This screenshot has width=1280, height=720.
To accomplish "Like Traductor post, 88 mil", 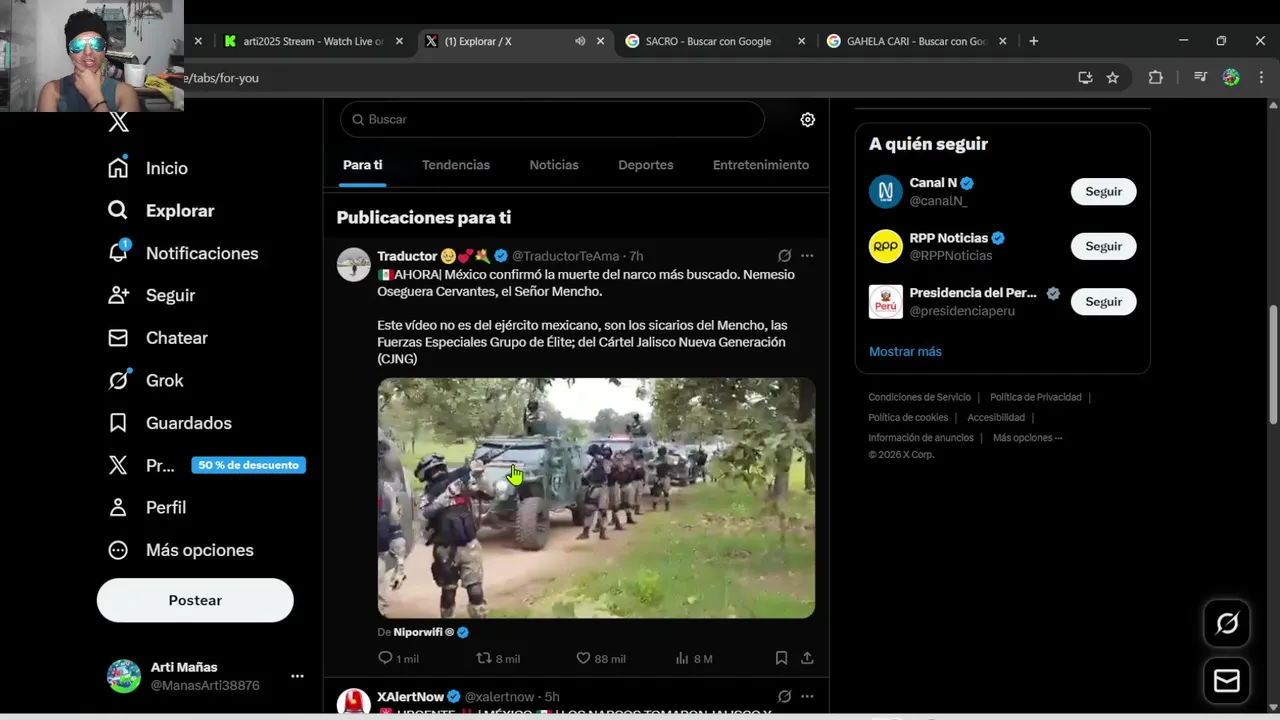I will click(601, 658).
